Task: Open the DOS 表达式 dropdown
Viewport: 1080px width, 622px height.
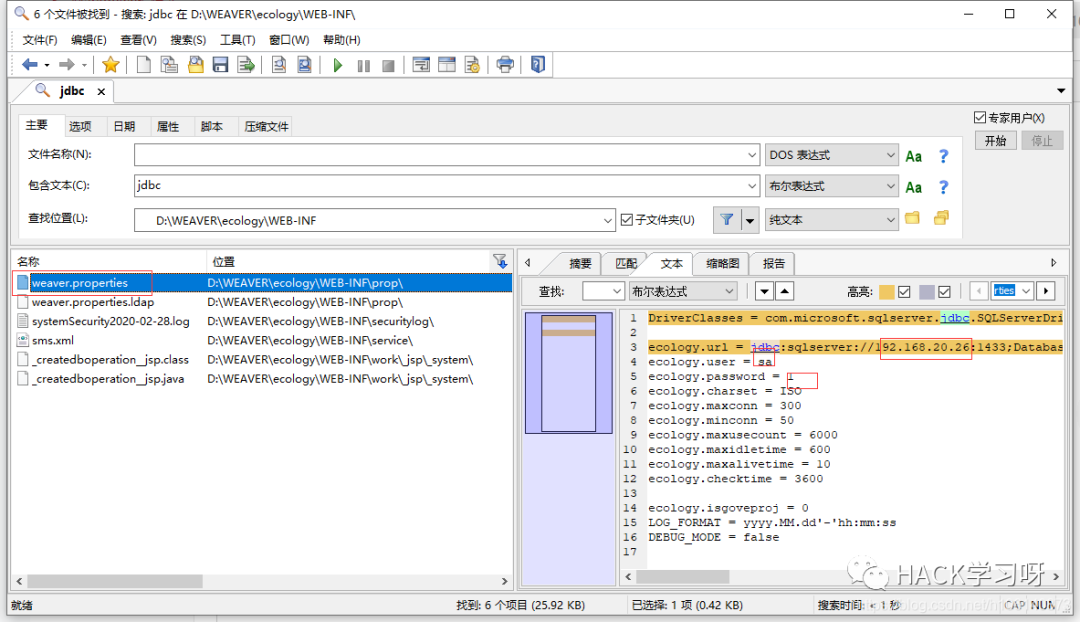Action: click(x=890, y=156)
